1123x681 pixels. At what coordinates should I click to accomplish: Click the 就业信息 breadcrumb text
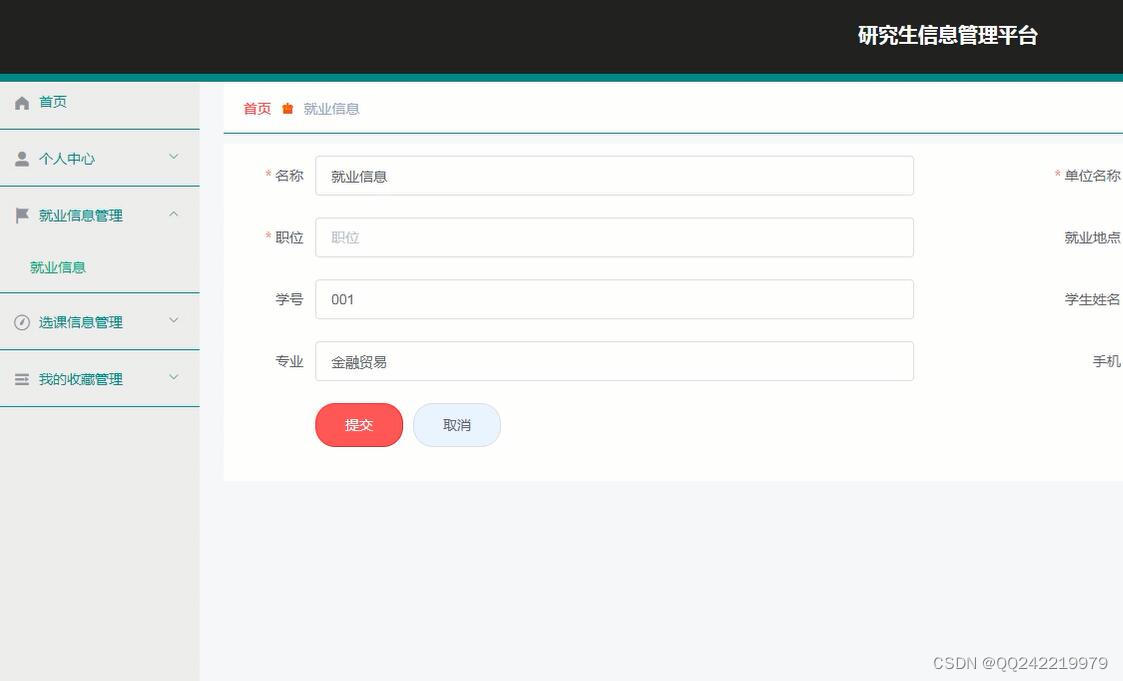click(x=331, y=108)
